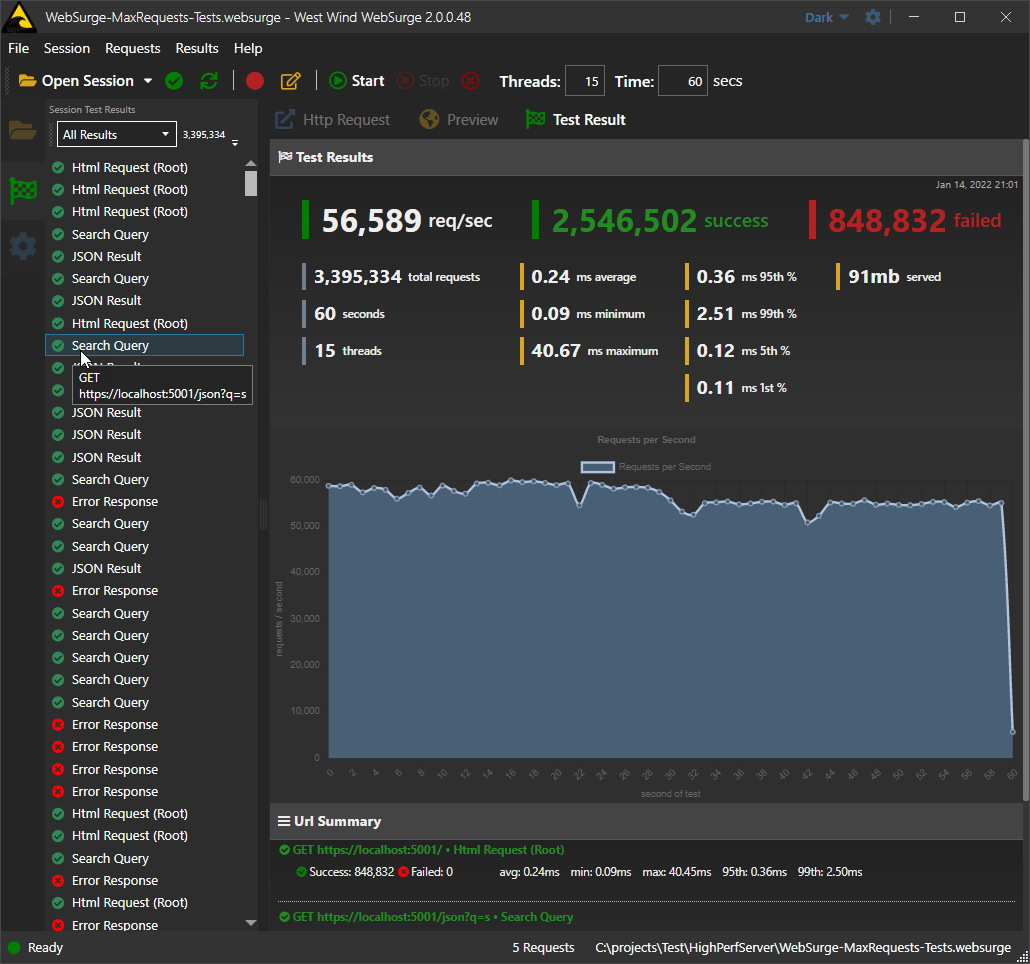
Task: Click the WebSurge app logo icon
Action: (x=20, y=17)
